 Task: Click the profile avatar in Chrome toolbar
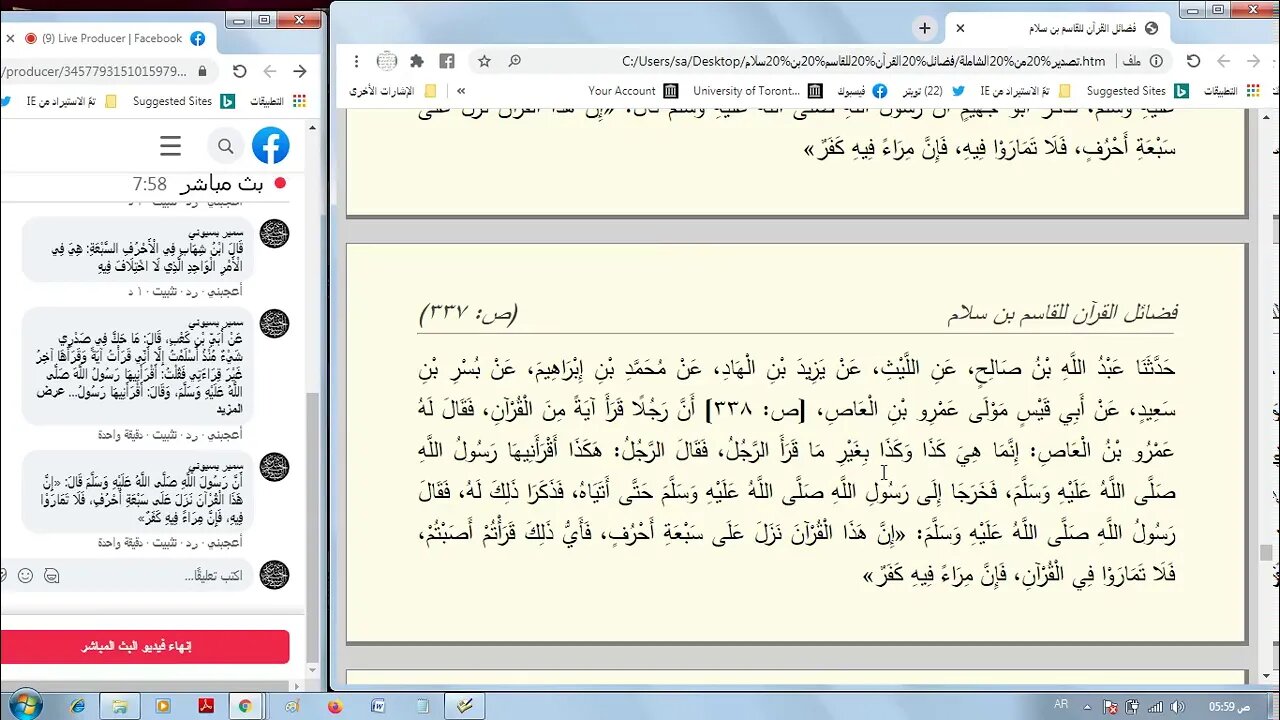coord(387,61)
